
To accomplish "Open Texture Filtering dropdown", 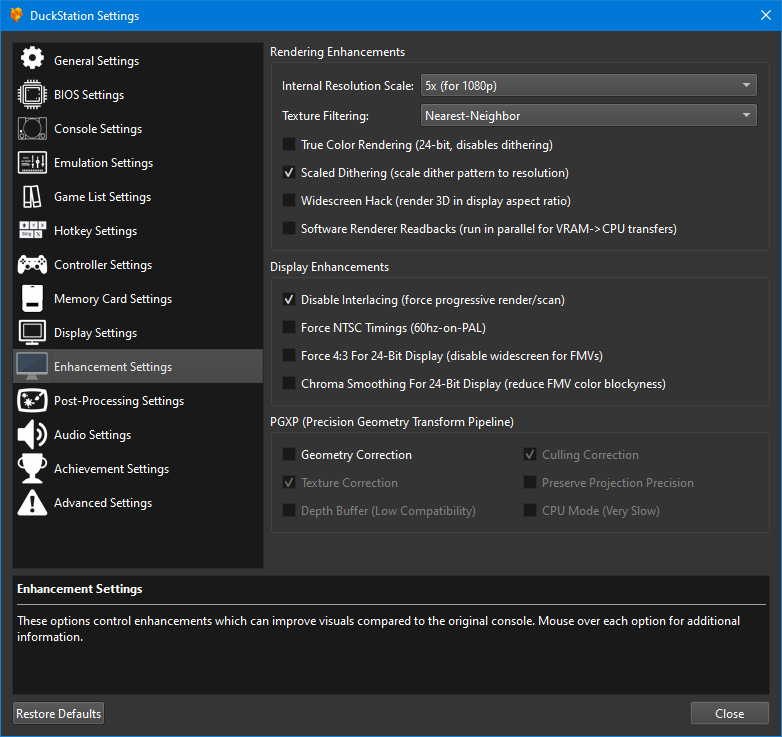I will pyautogui.click(x=588, y=115).
